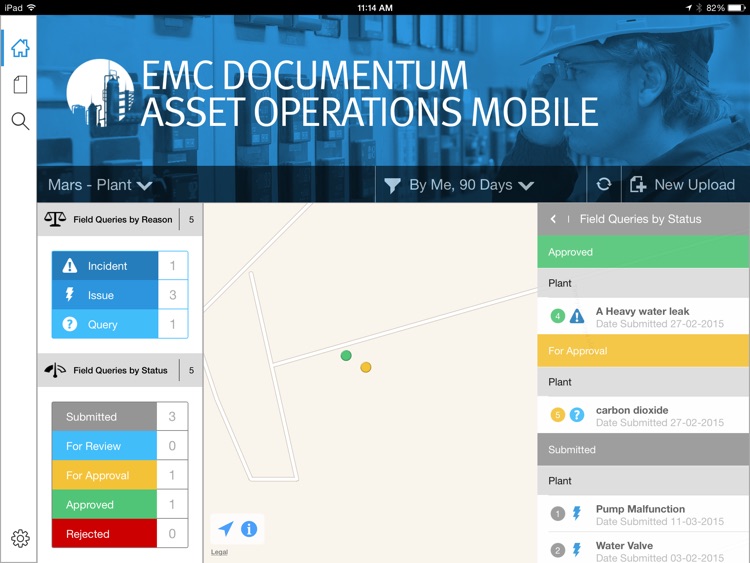Tap Field Queries by Status left header
The image size is (750, 563).
pos(120,370)
